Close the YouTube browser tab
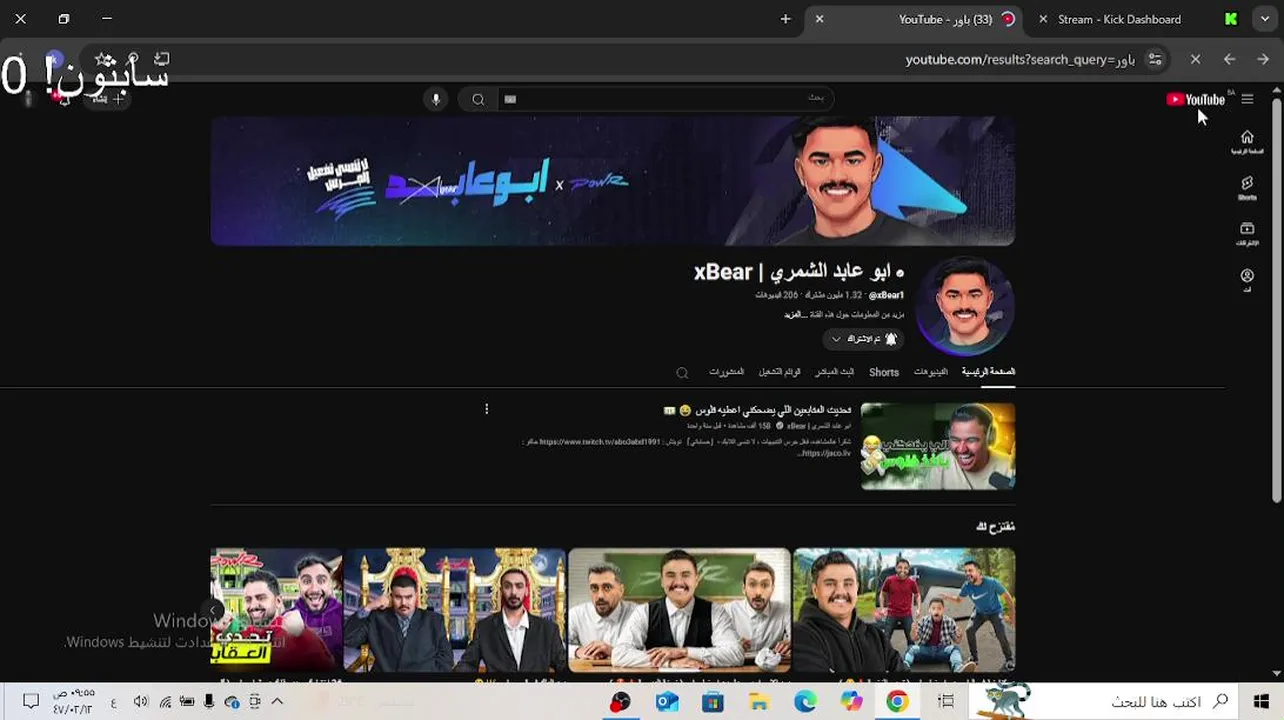The height and width of the screenshot is (720, 1284). [819, 19]
